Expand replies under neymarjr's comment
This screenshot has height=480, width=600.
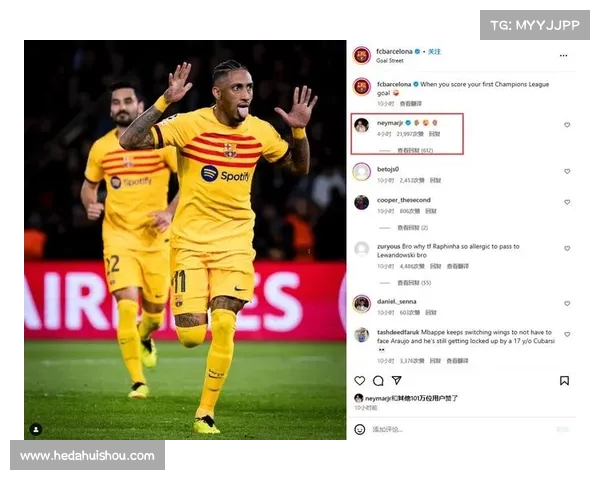tap(415, 150)
